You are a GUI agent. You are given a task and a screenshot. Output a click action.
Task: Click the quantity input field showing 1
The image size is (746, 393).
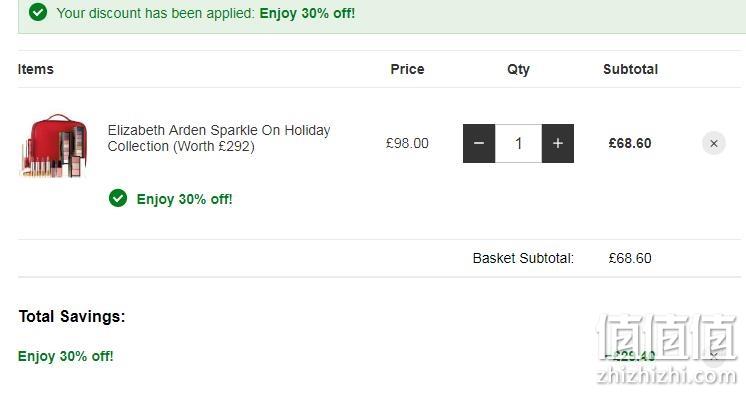click(519, 143)
